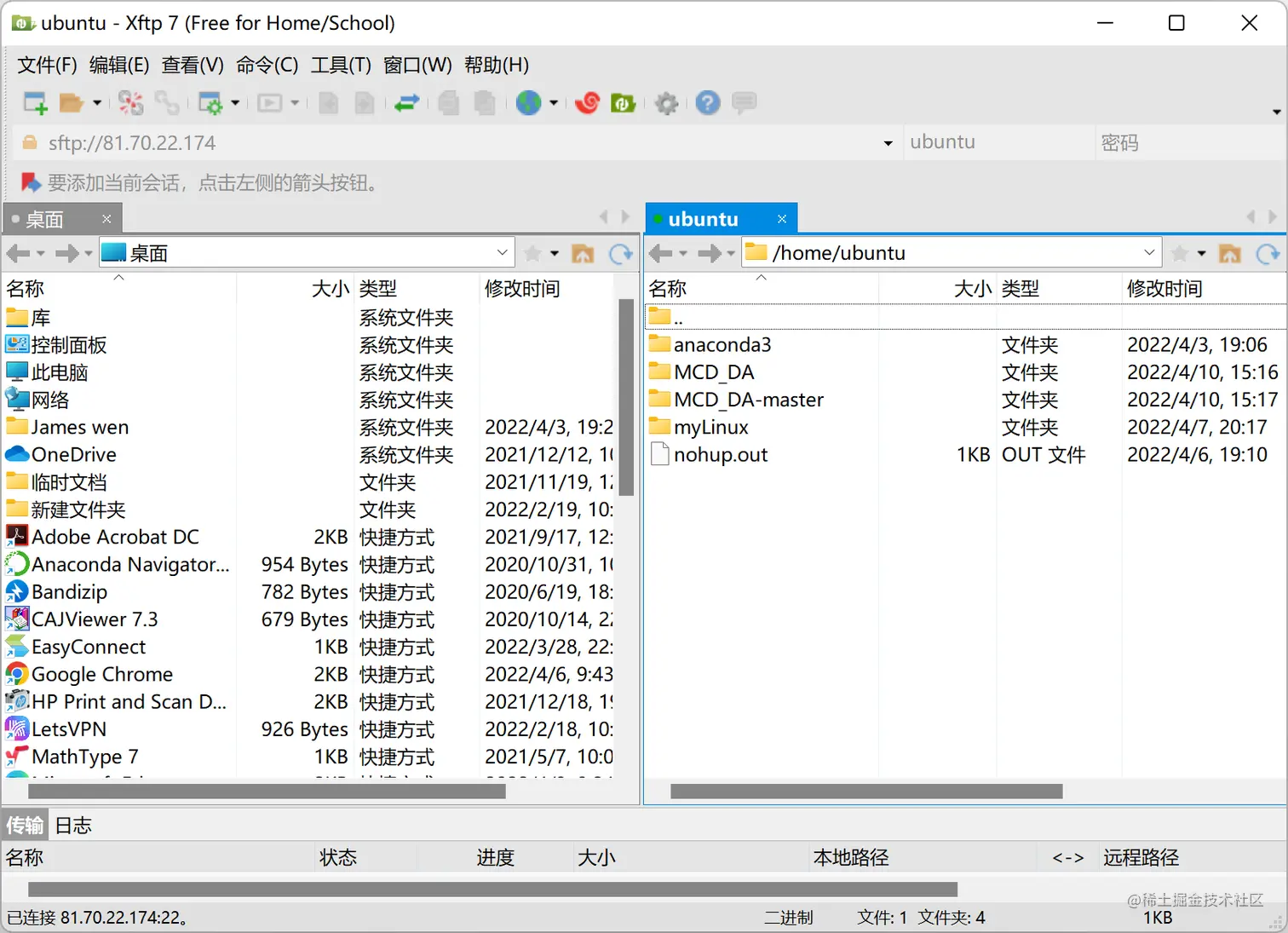
Task: Open Options with the gear icon
Action: (666, 103)
